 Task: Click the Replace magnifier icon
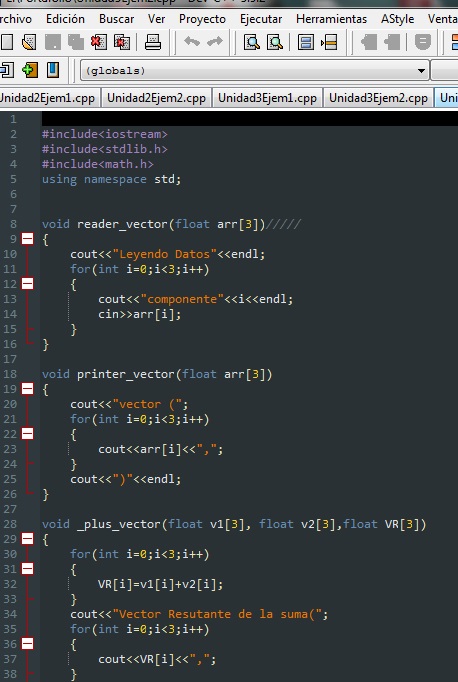(x=275, y=43)
